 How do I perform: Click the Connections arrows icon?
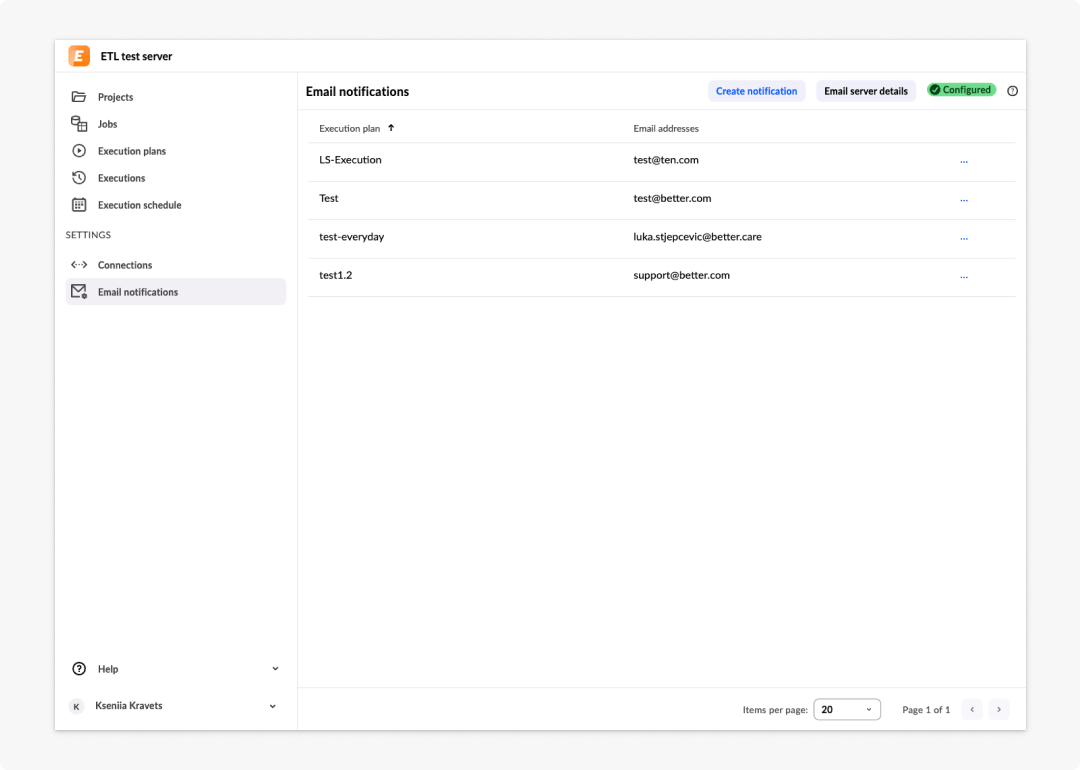pyautogui.click(x=79, y=264)
